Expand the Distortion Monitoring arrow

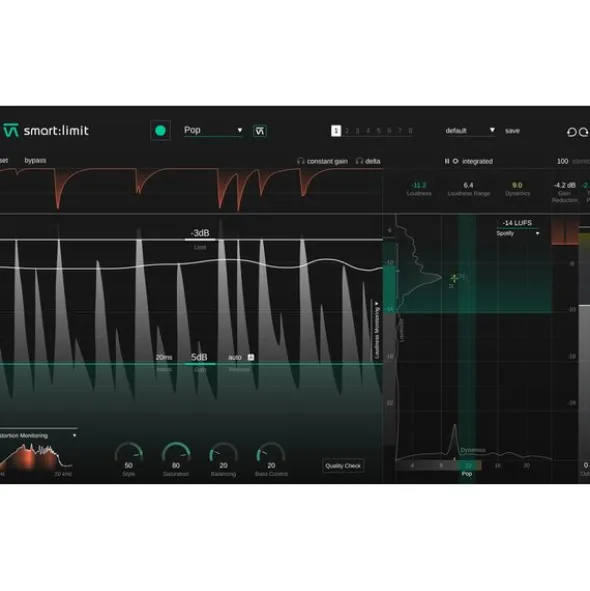[x=74, y=435]
